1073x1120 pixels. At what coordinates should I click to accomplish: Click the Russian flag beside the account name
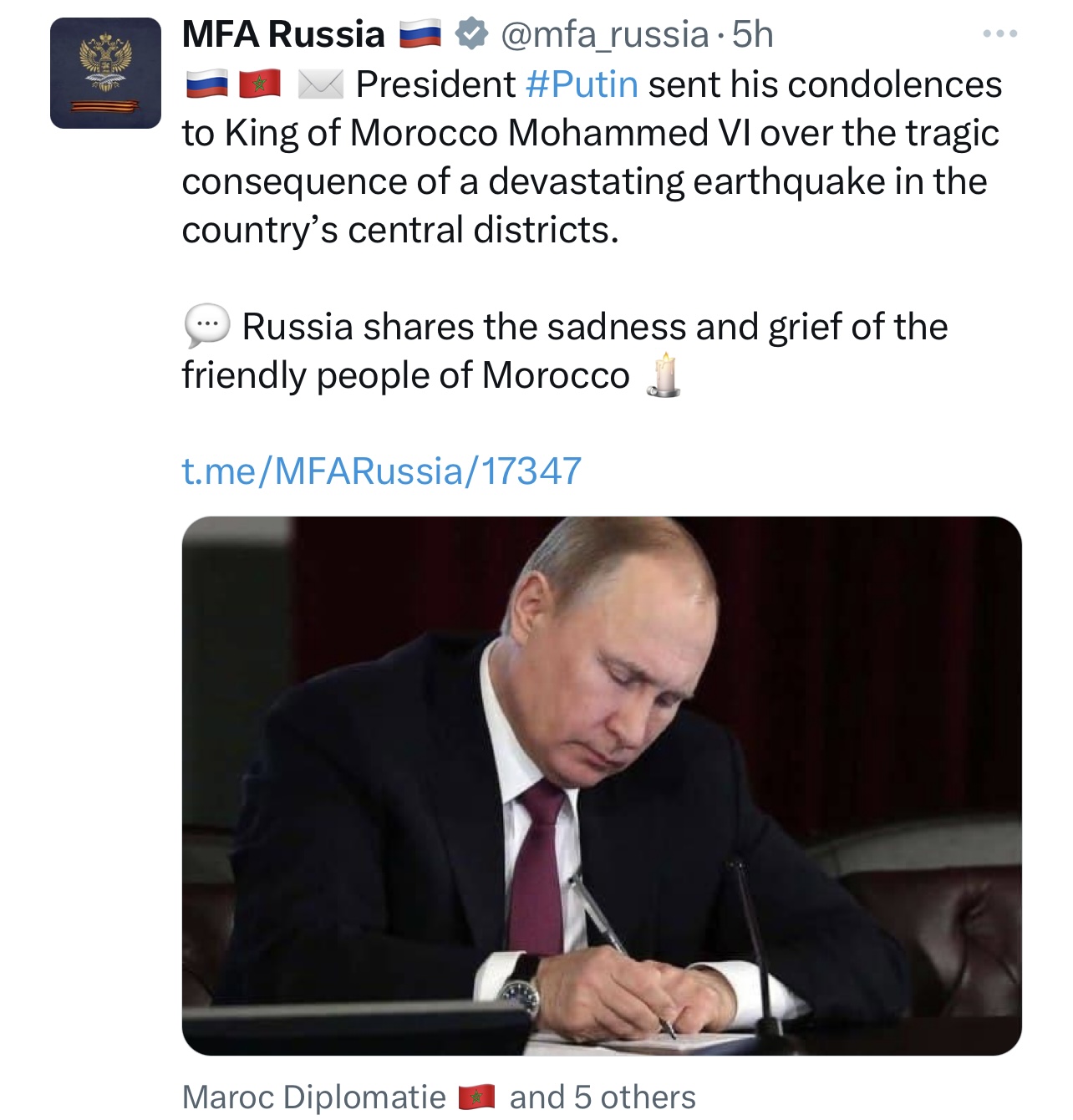[x=420, y=35]
